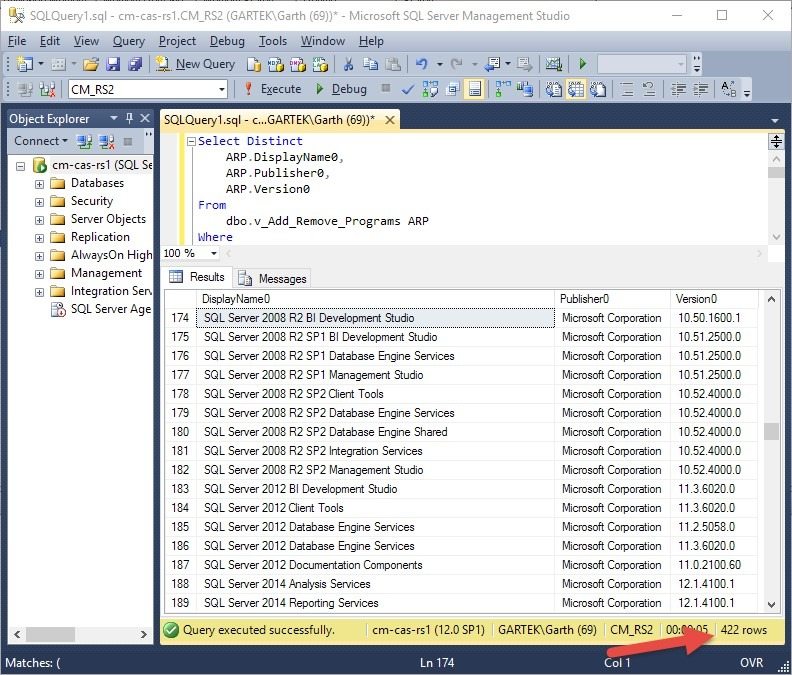Click the Save All icon

(x=135, y=64)
